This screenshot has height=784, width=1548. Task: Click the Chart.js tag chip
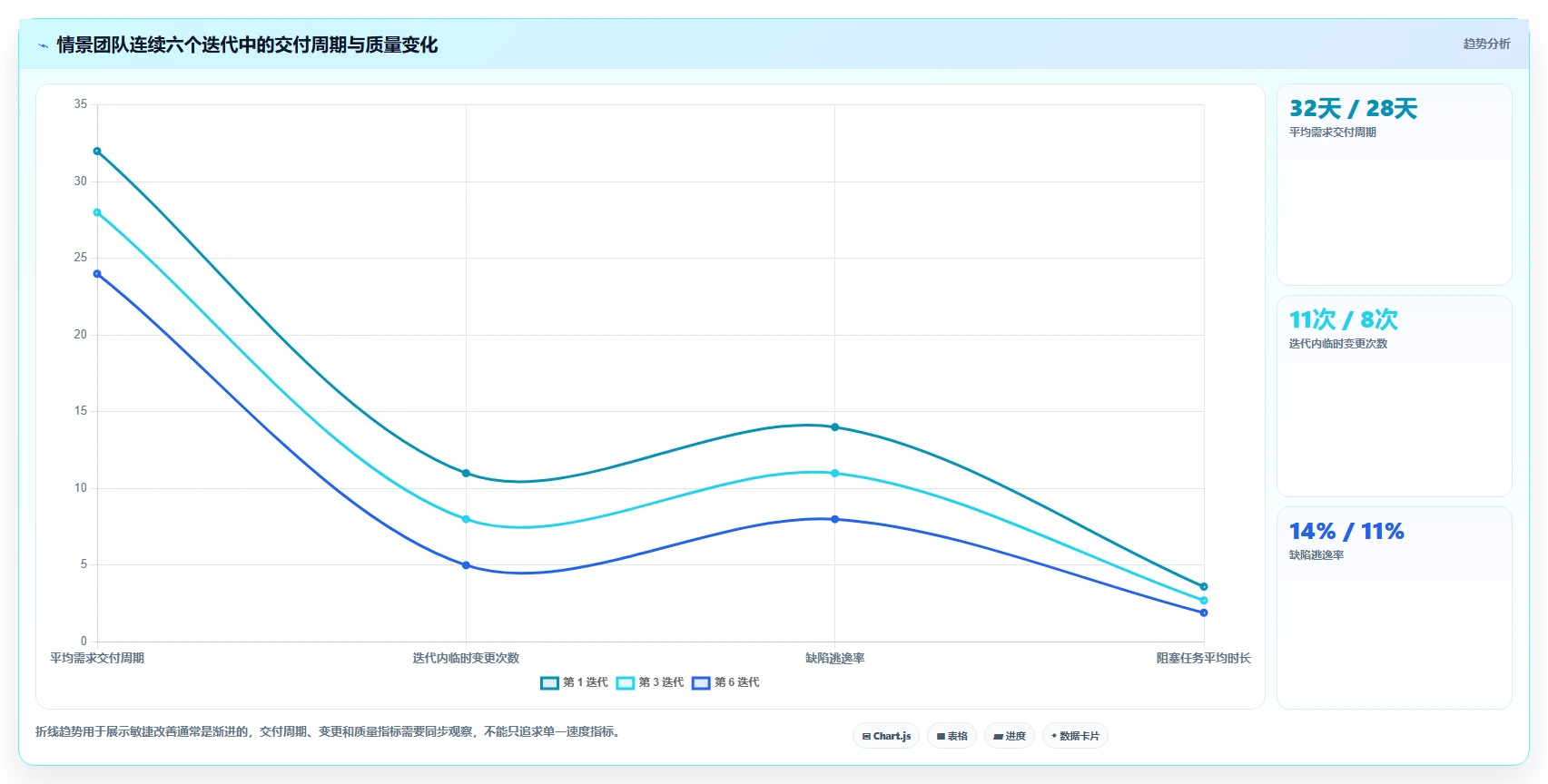click(x=886, y=736)
